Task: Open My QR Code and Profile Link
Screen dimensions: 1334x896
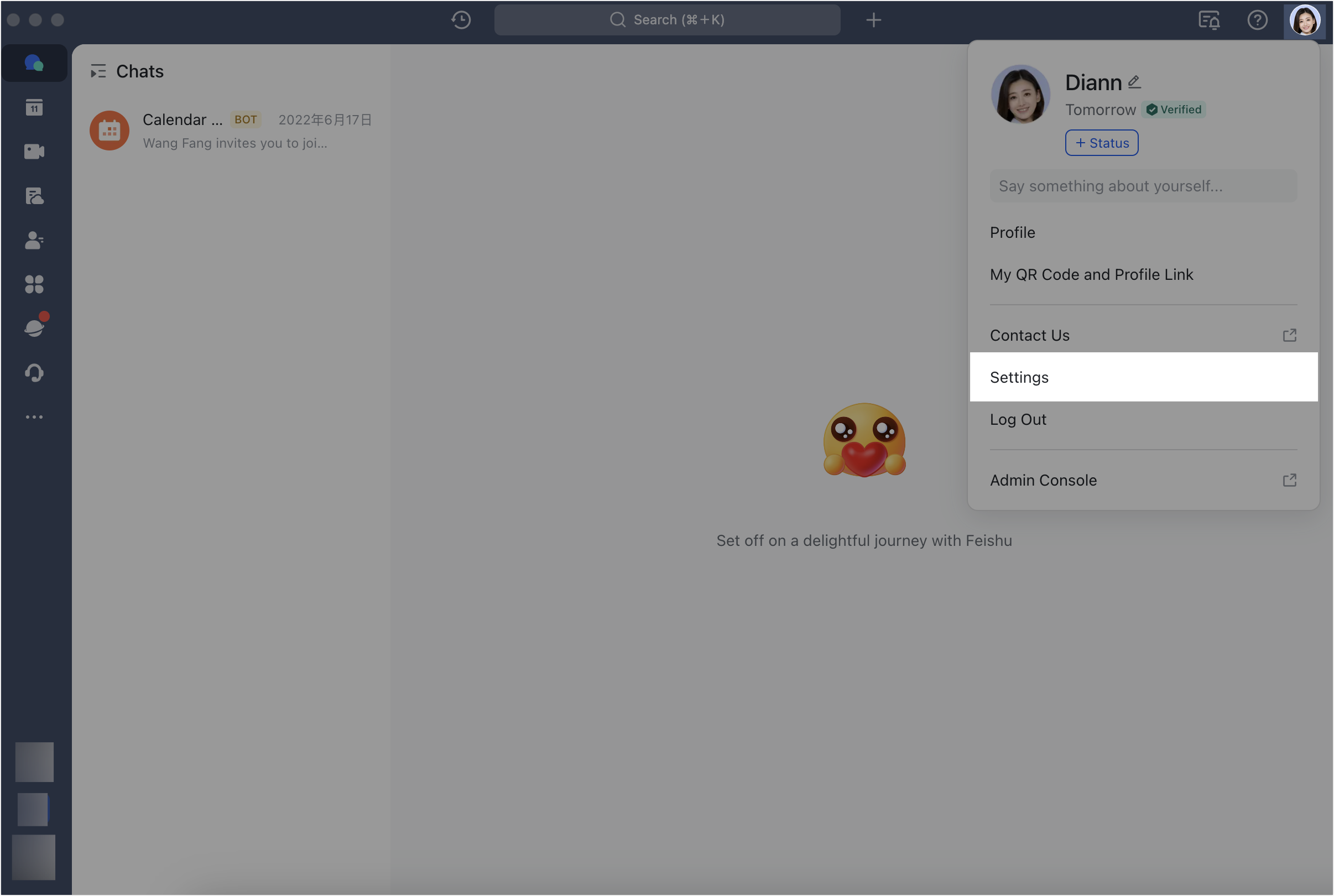Action: click(x=1091, y=274)
